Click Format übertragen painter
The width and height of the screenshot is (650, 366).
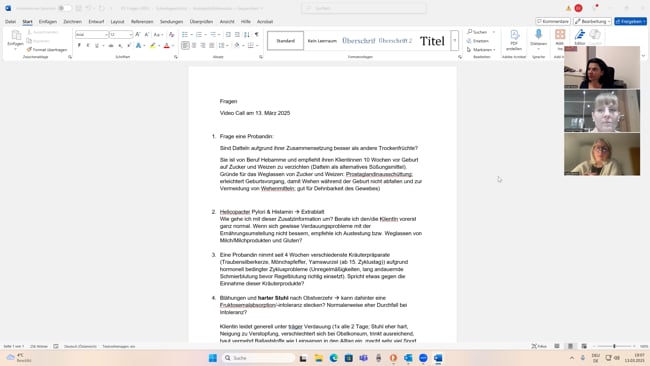[46, 50]
